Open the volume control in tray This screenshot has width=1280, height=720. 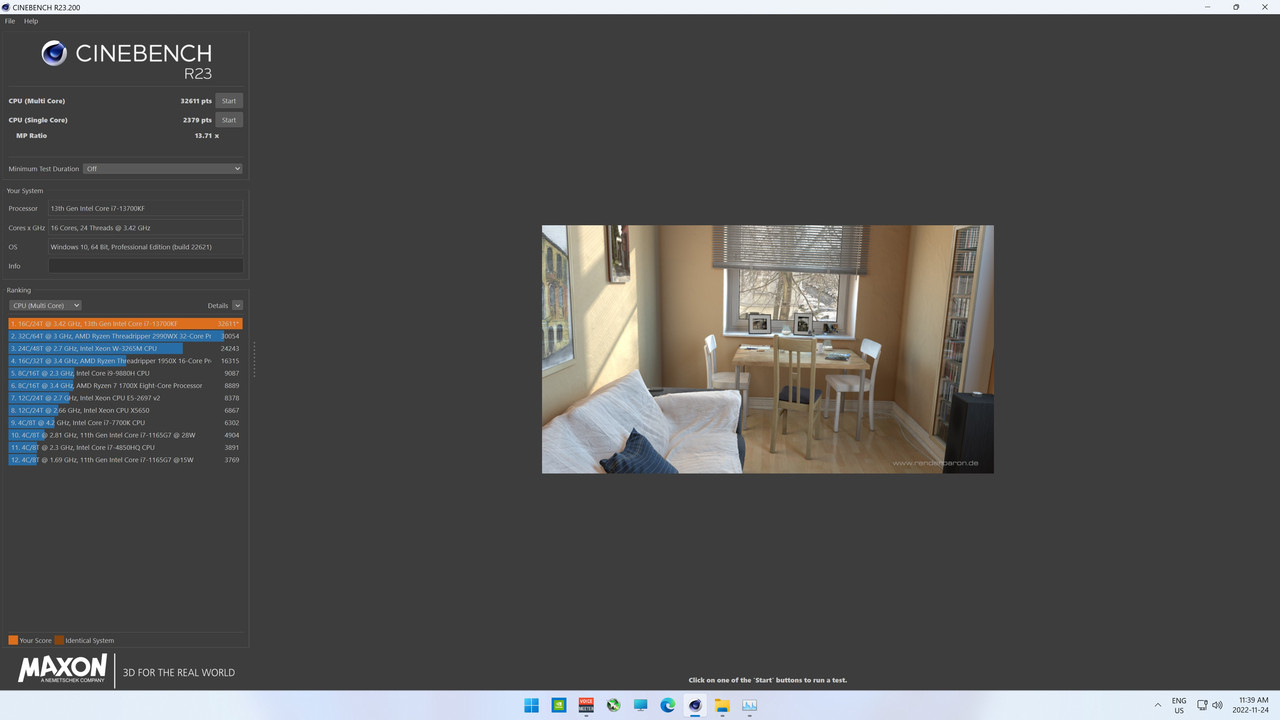pyautogui.click(x=1217, y=705)
